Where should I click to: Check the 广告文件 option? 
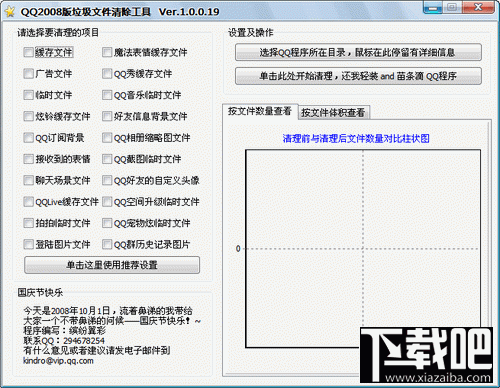pyautogui.click(x=29, y=74)
